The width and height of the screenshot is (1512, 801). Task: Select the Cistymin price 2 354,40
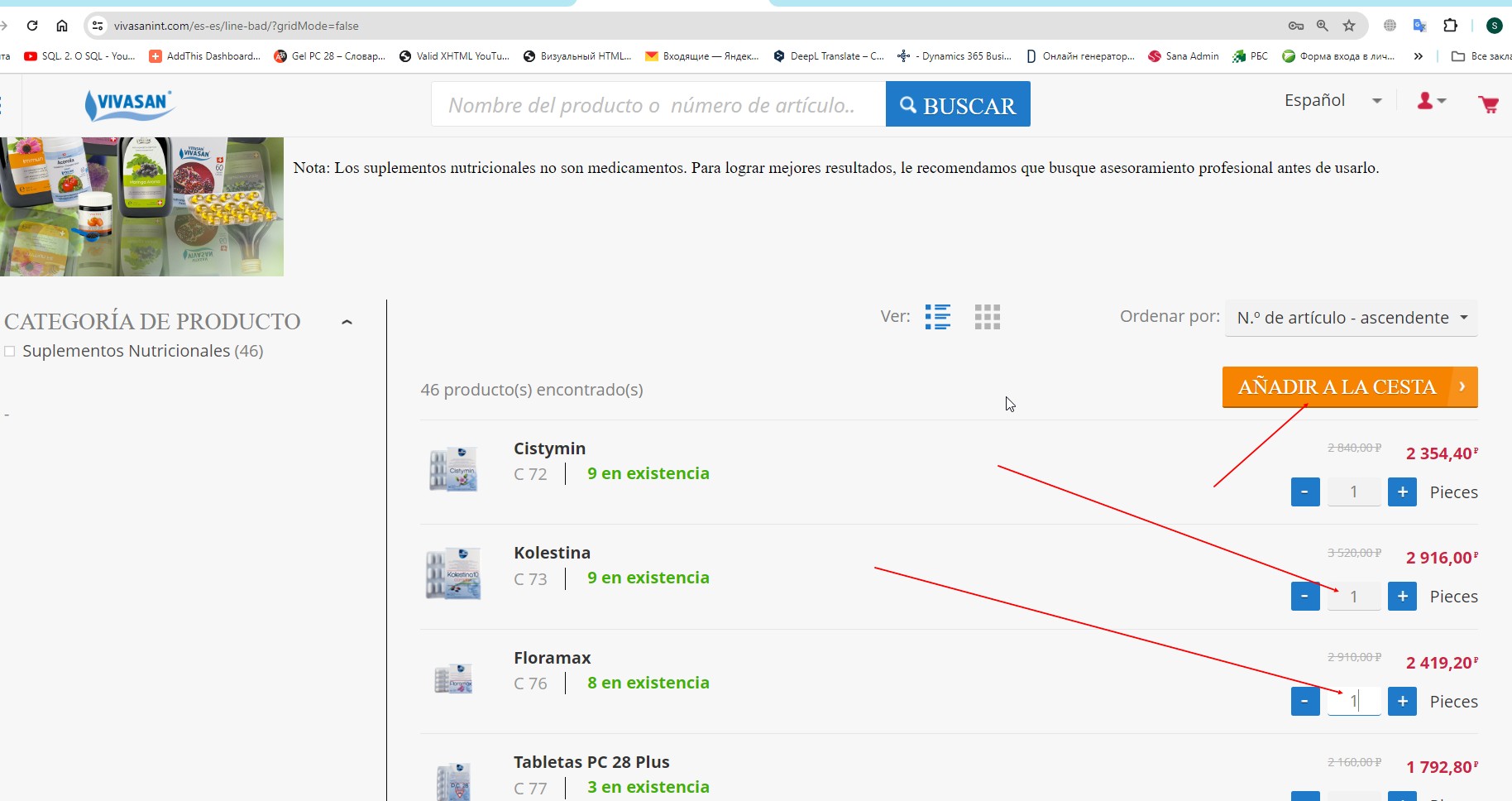click(1442, 453)
